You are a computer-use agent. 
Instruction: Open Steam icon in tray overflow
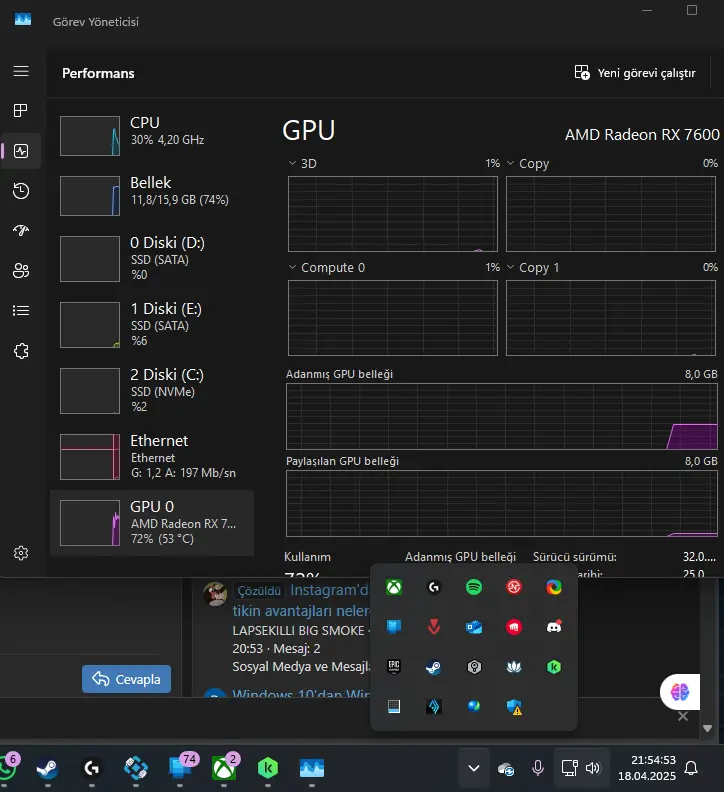click(434, 667)
